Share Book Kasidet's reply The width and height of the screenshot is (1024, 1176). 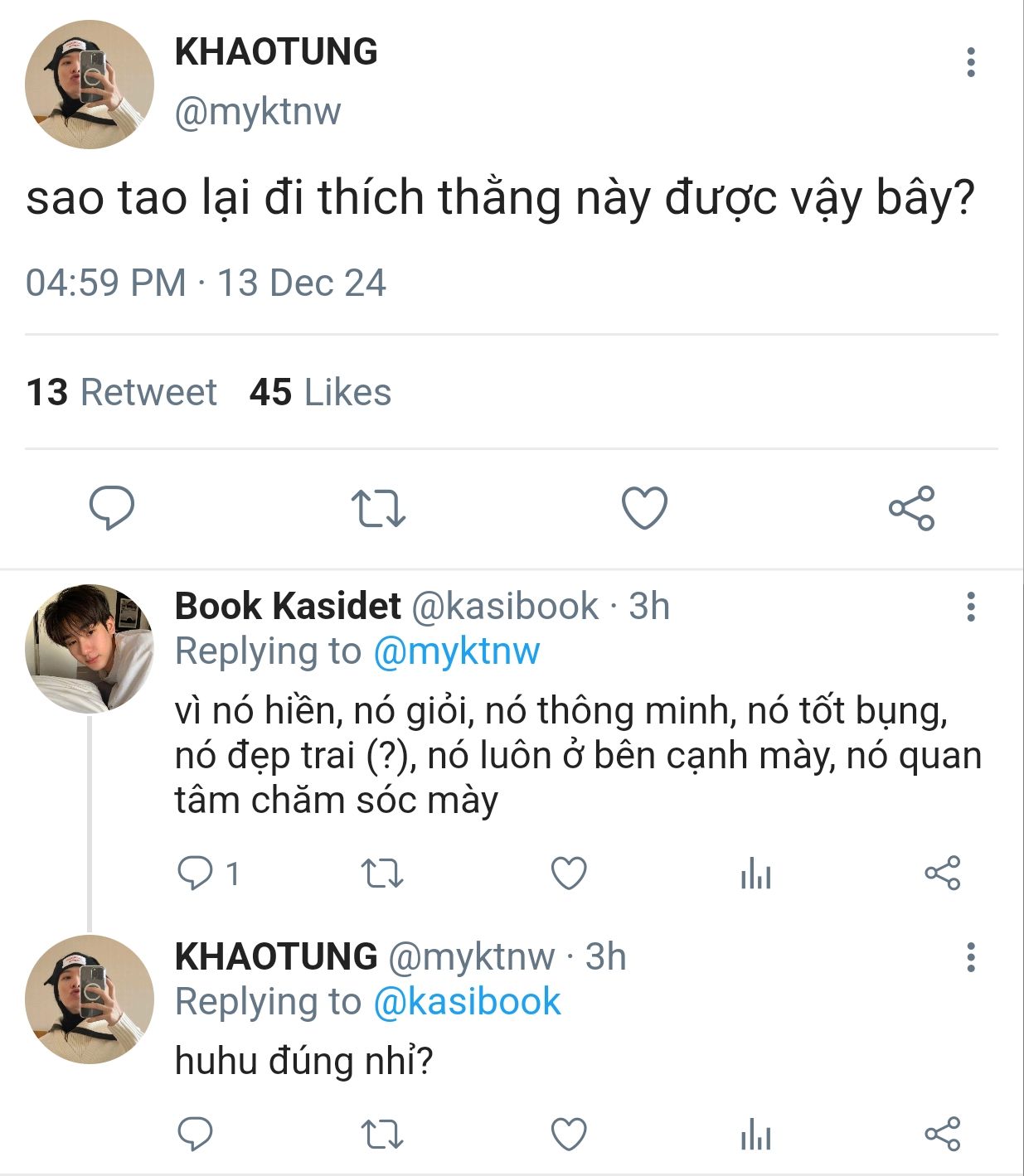tap(942, 874)
